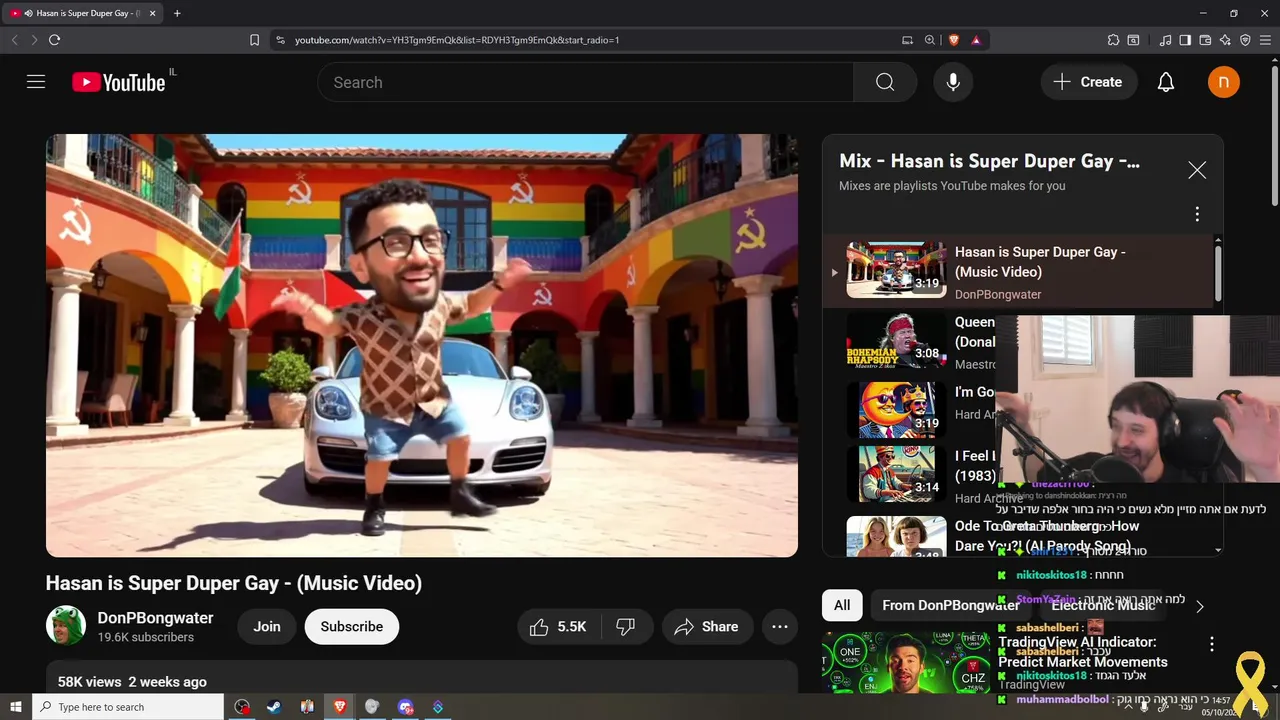
Task: Open TradingView AI Indicator recommended thumbnail
Action: tap(905, 661)
